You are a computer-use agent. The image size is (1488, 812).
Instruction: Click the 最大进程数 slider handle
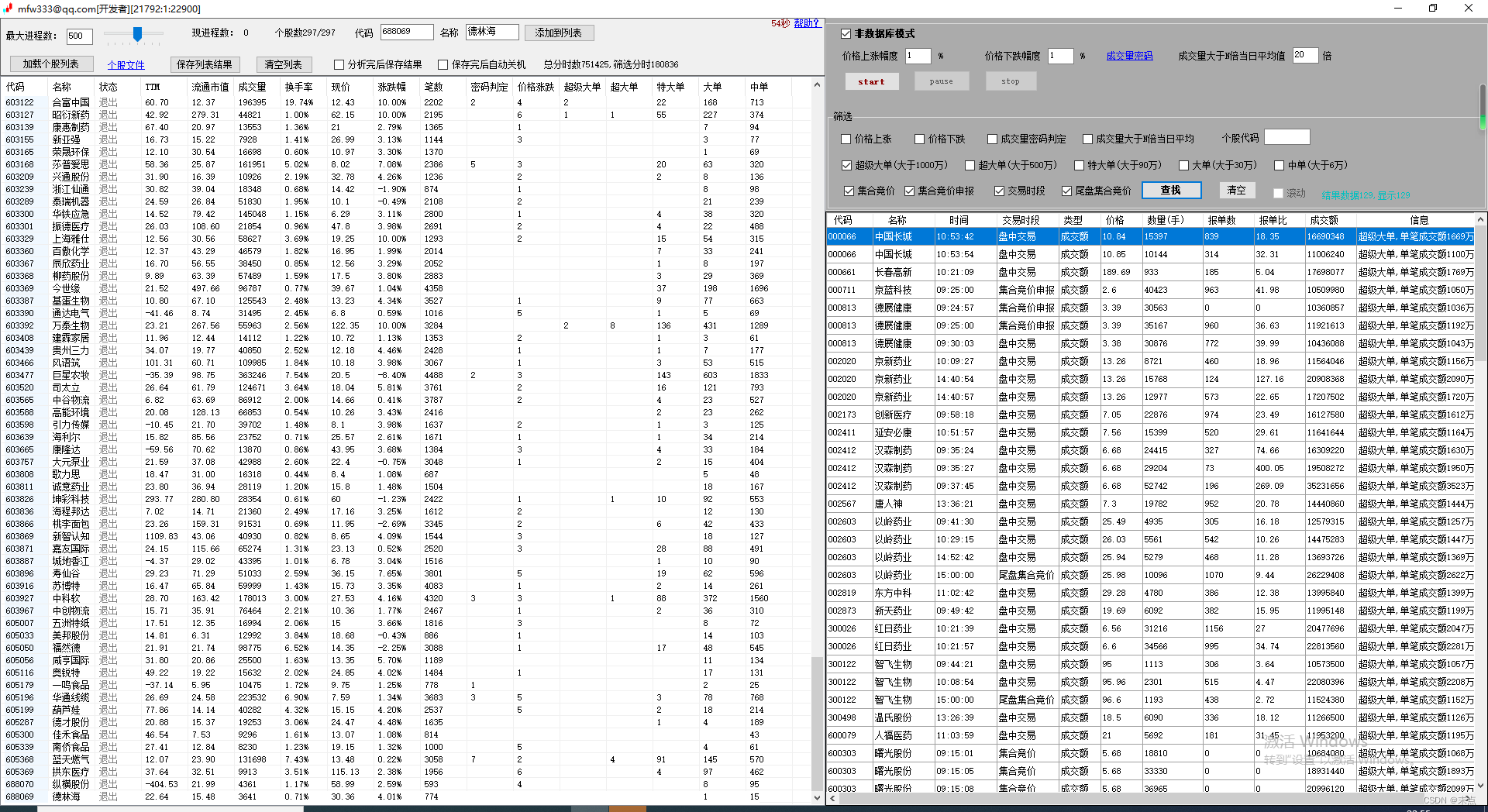click(137, 33)
